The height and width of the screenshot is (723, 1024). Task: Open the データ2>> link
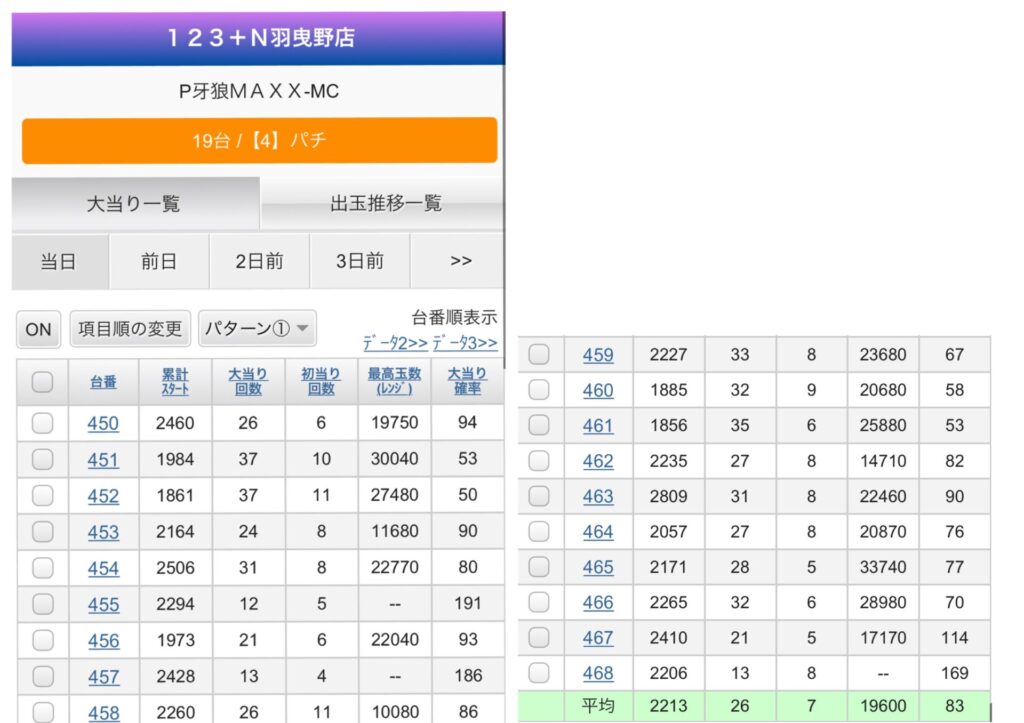click(x=395, y=343)
